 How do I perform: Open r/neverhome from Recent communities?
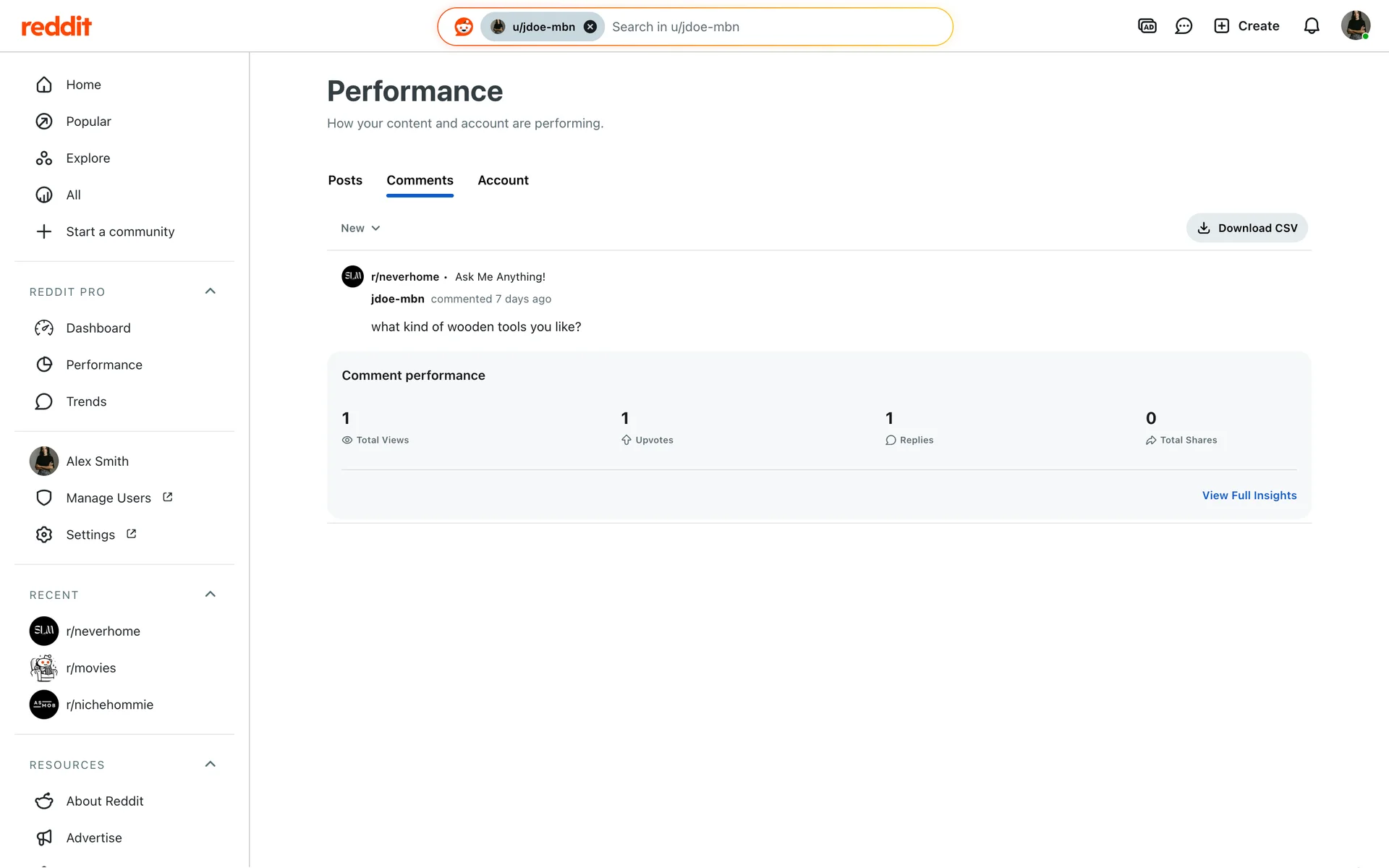(103, 631)
